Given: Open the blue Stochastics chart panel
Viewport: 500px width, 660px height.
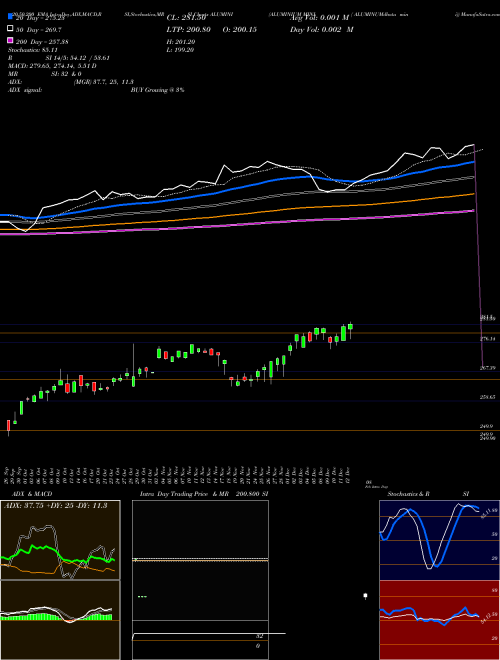Looking at the screenshot, I should click(439, 540).
